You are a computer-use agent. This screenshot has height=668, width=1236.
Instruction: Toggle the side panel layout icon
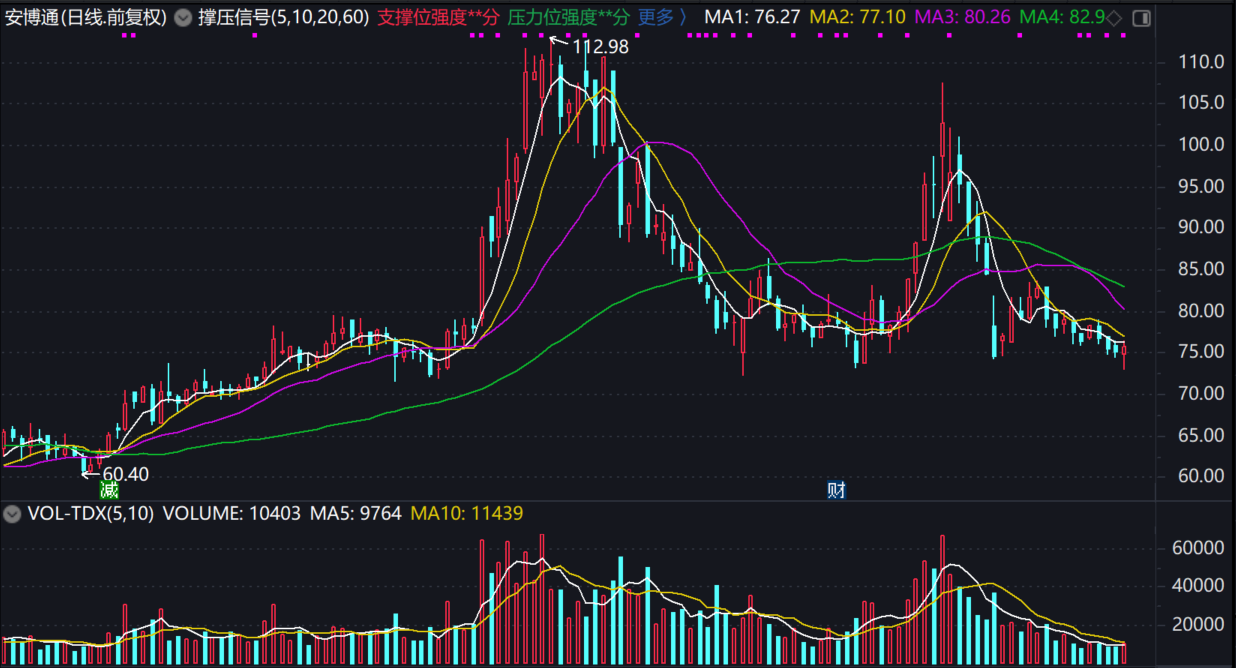click(x=1140, y=18)
